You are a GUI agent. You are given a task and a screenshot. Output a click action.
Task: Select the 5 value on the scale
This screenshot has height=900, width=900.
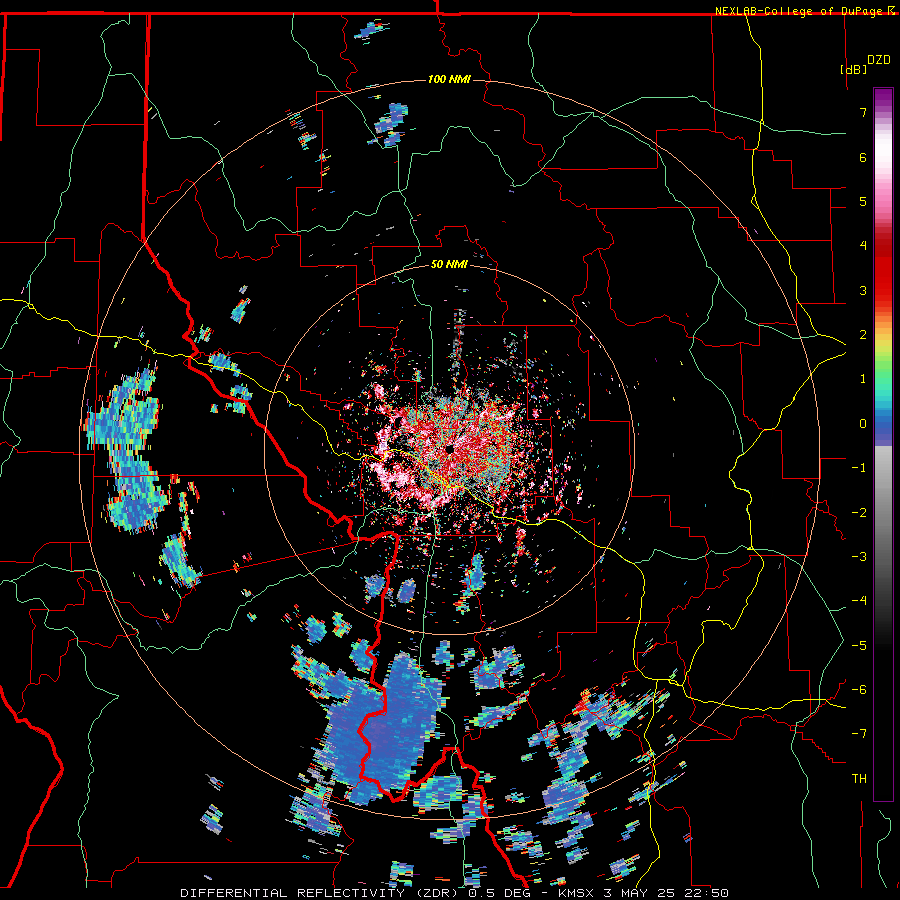pos(863,201)
